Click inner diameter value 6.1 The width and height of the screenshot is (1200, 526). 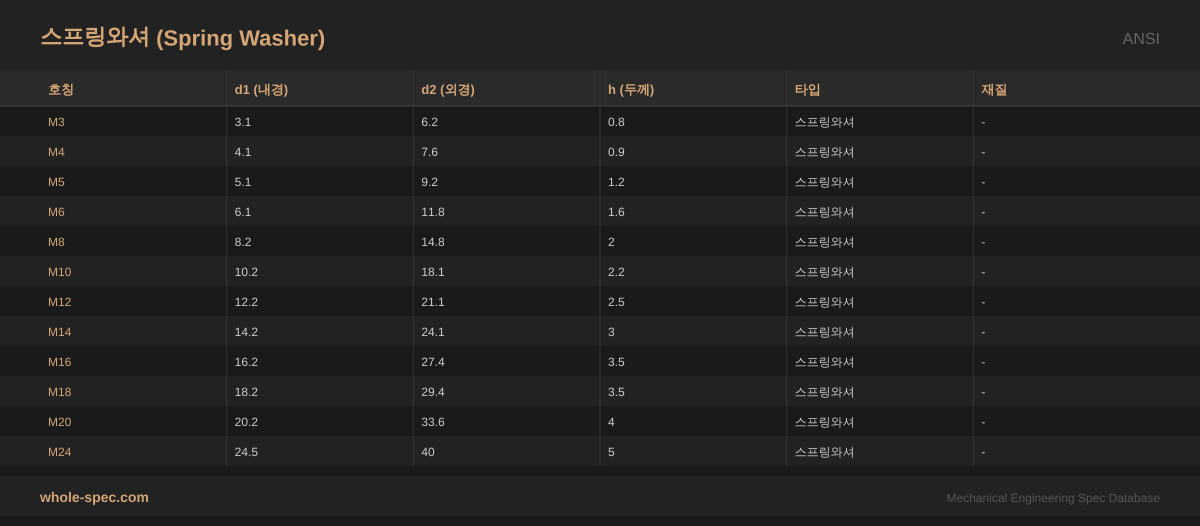[243, 212]
